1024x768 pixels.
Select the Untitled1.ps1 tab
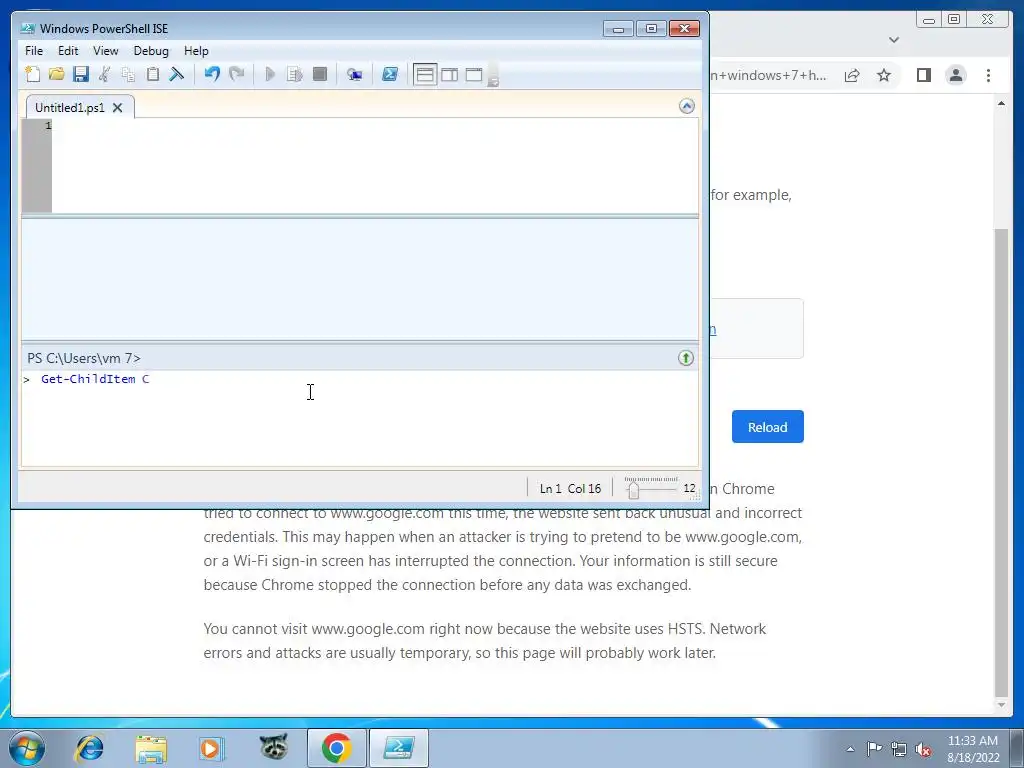click(70, 108)
